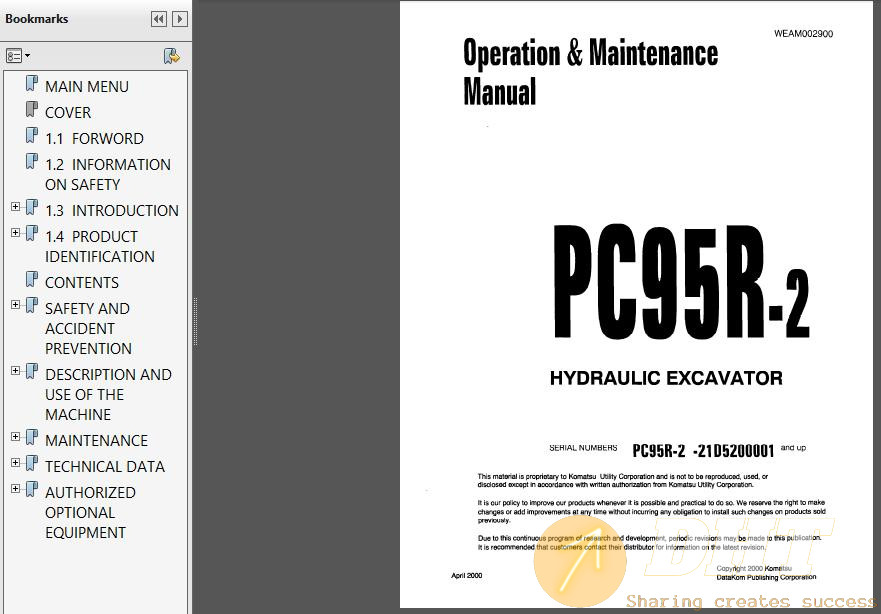Click the serial number PC95R-2 -21D5200001
Viewport: 881px width, 614px height.
click(703, 451)
